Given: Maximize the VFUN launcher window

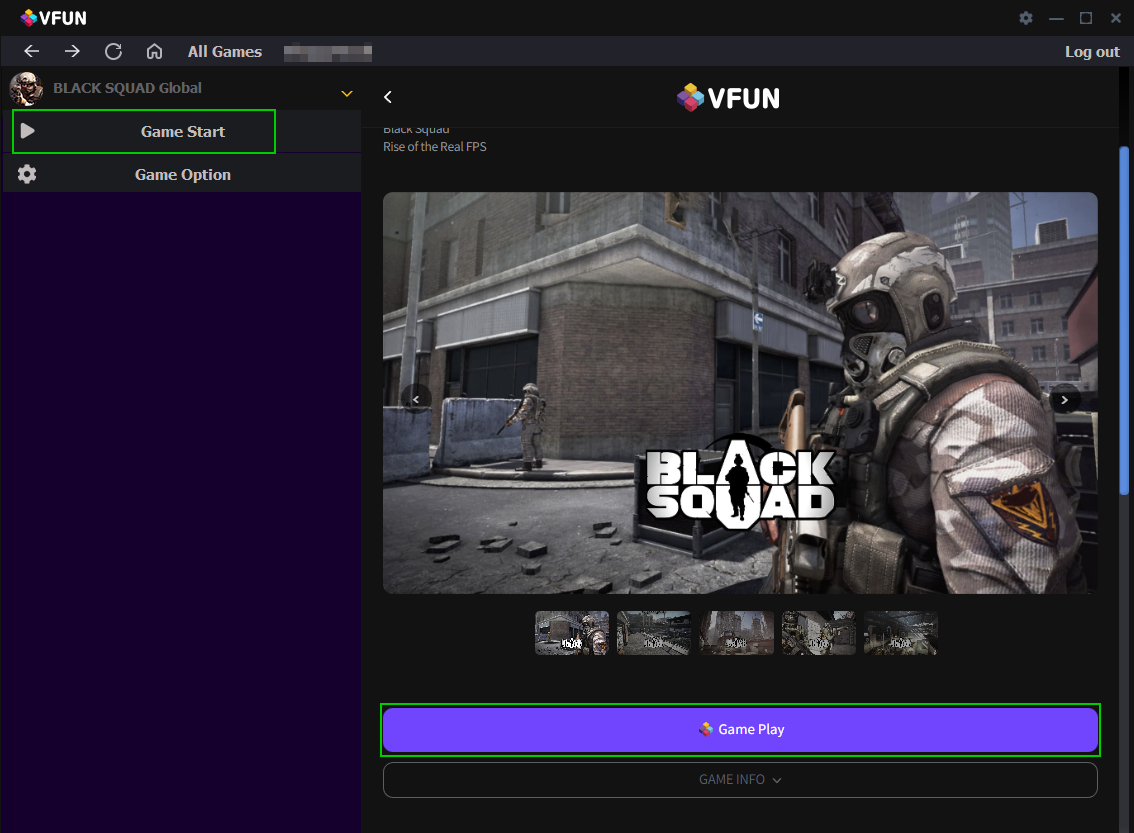Looking at the screenshot, I should (1086, 18).
